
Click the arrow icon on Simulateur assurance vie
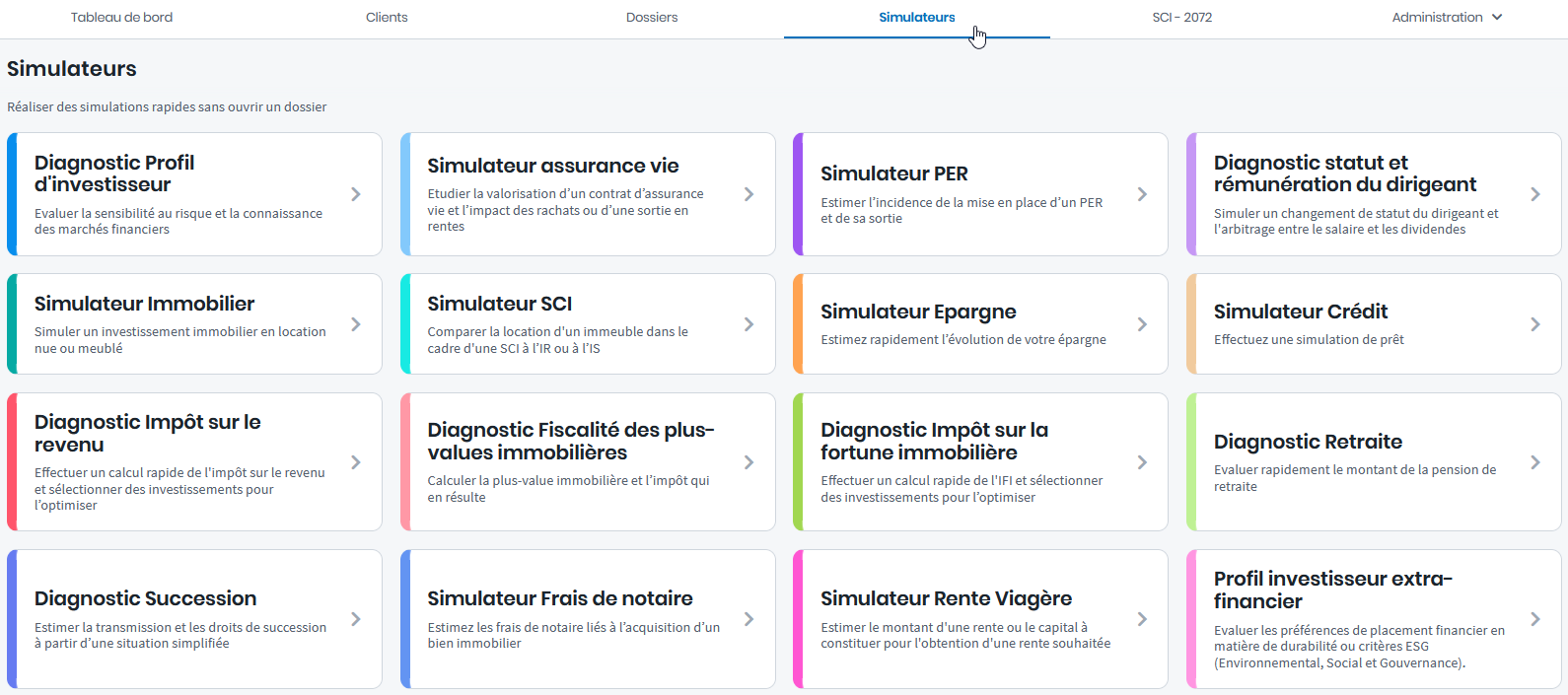pyautogui.click(x=749, y=194)
